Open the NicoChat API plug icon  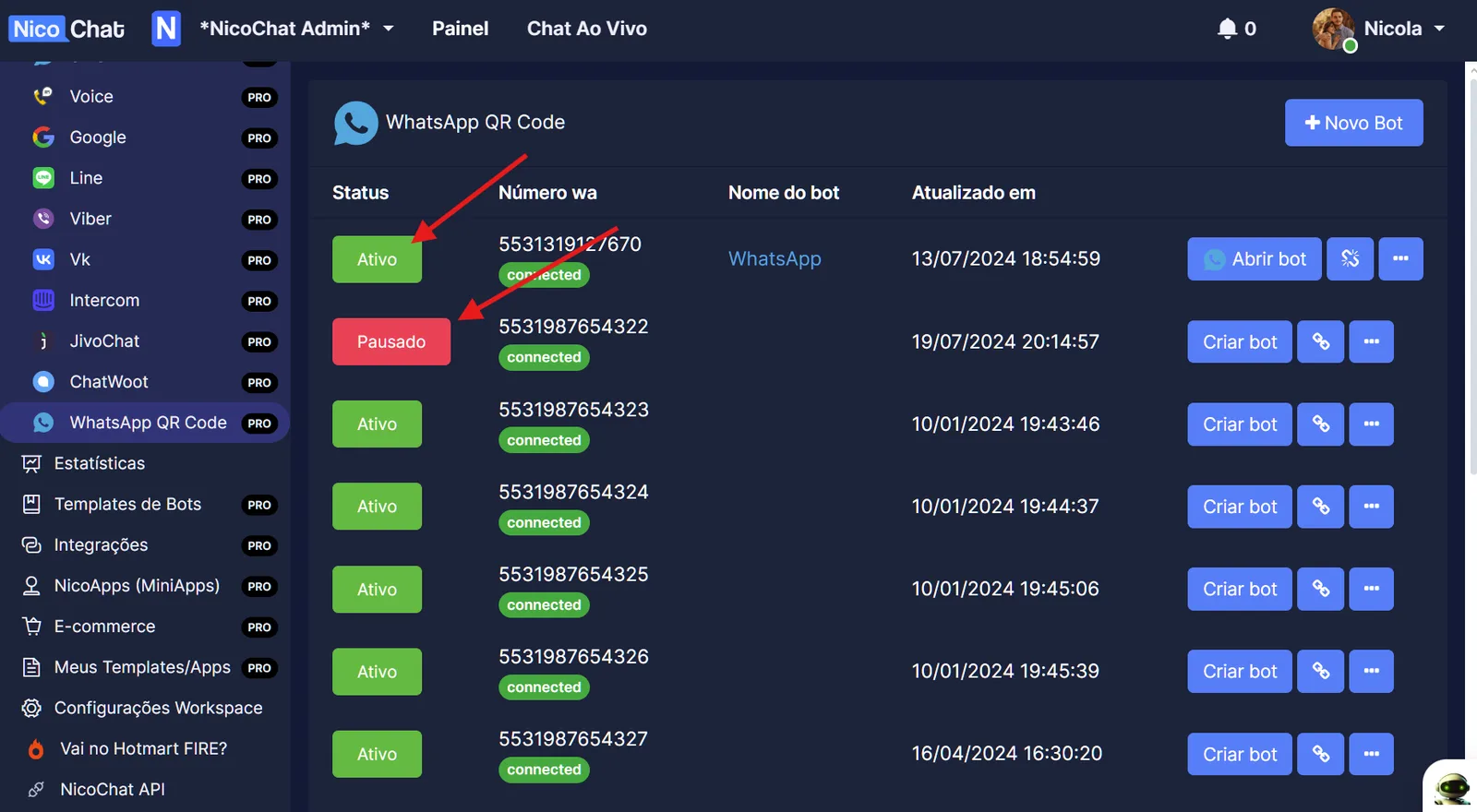click(36, 790)
